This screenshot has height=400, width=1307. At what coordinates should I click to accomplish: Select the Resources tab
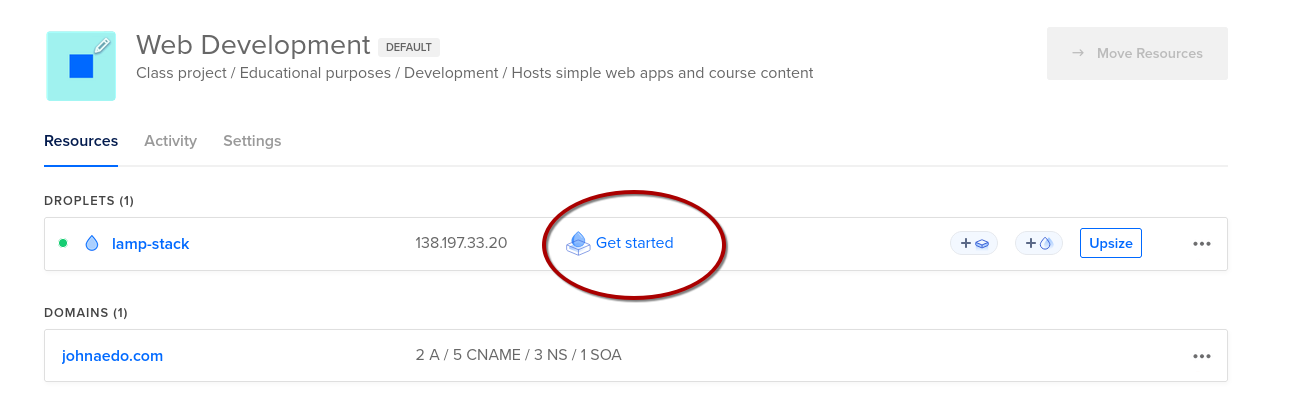pyautogui.click(x=81, y=141)
